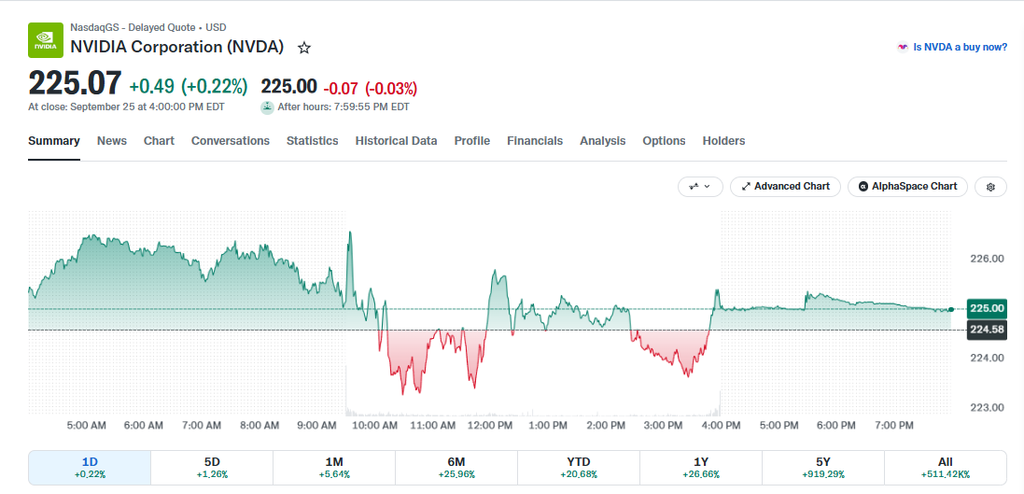Click the 225.00 current price label on chart
This screenshot has height=494, width=1024.
click(x=987, y=308)
